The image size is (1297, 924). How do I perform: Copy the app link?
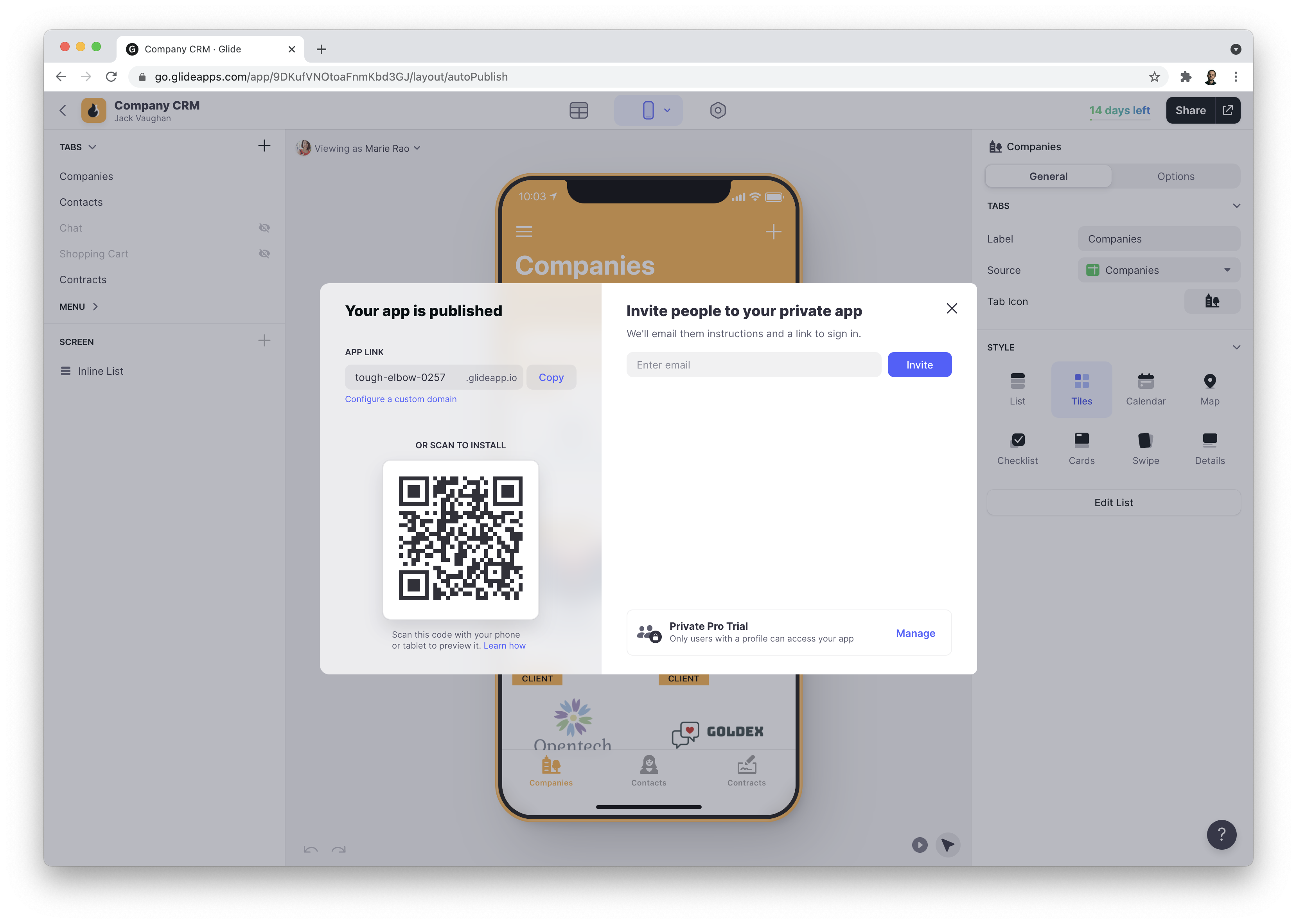(551, 377)
